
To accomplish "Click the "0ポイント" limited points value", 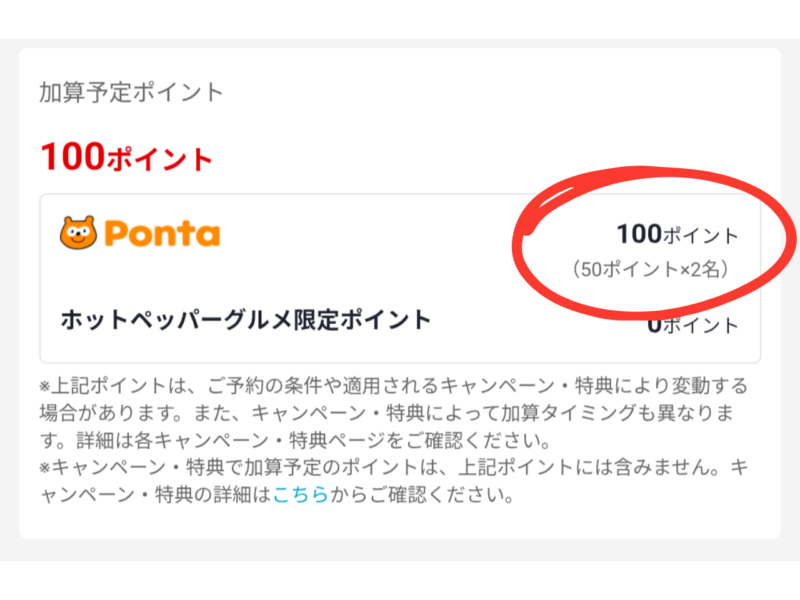I will click(x=692, y=325).
